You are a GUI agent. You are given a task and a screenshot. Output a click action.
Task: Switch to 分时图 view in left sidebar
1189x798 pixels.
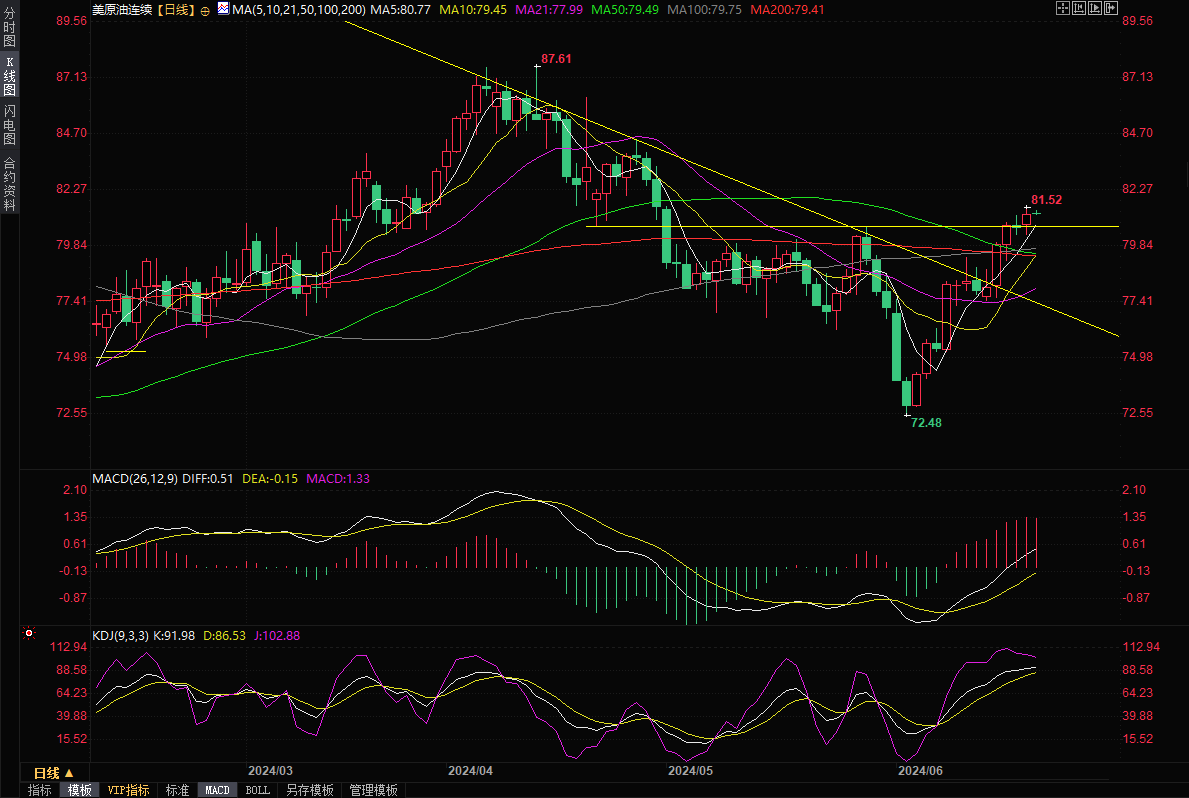click(x=10, y=34)
